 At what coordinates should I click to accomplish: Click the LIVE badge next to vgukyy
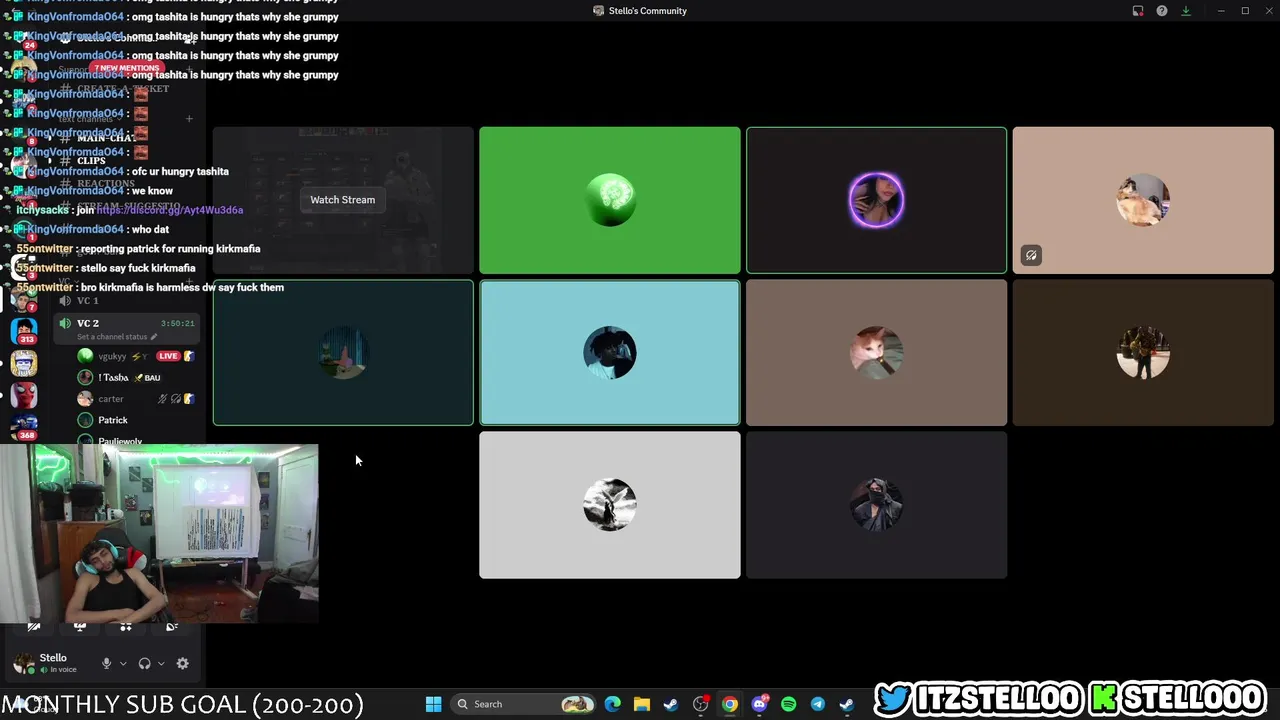(168, 356)
